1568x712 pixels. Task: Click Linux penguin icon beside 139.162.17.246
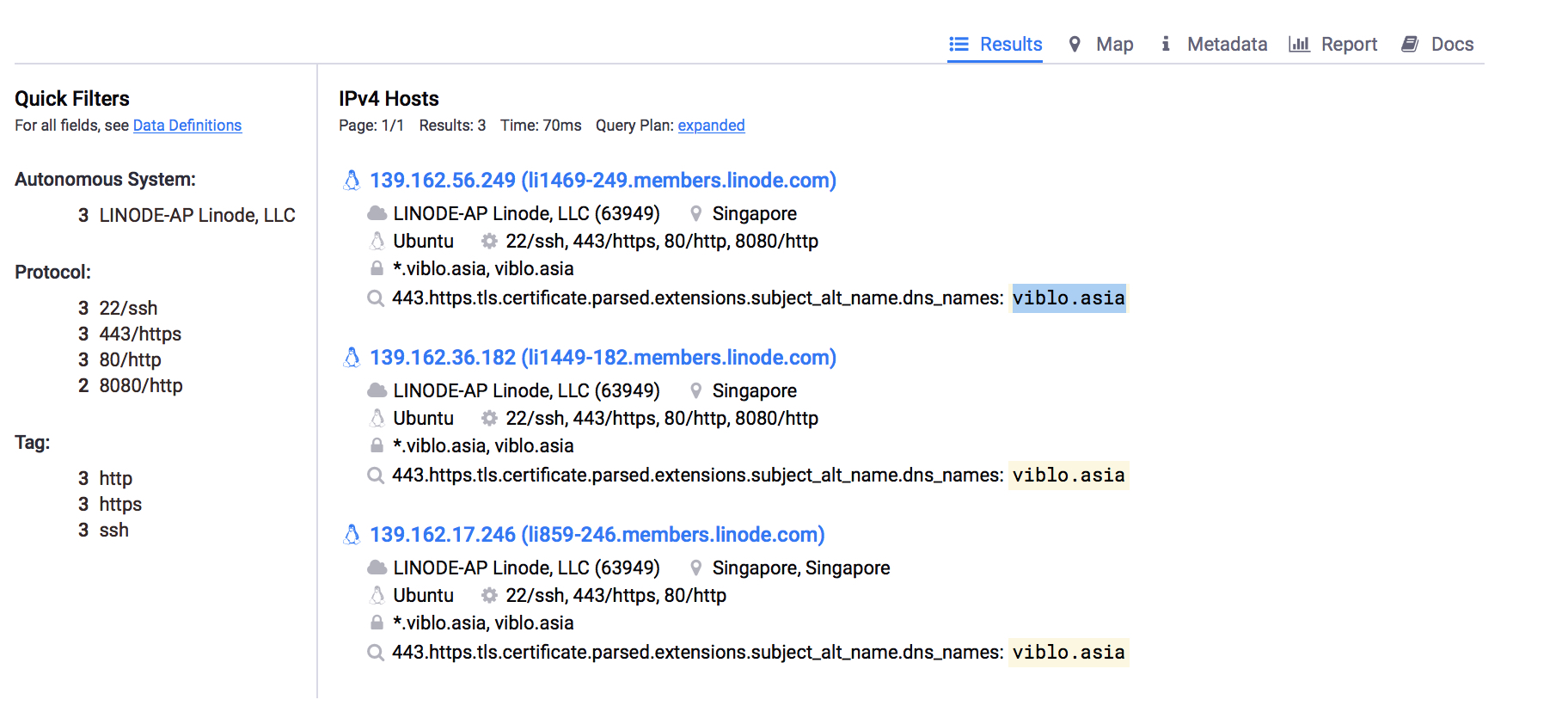click(x=352, y=535)
